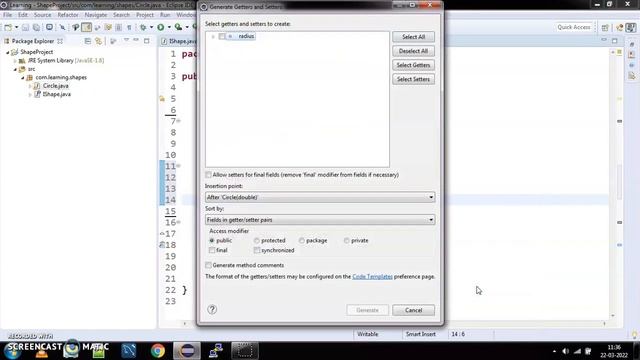
Task: Click the Cancel button
Action: [413, 310]
